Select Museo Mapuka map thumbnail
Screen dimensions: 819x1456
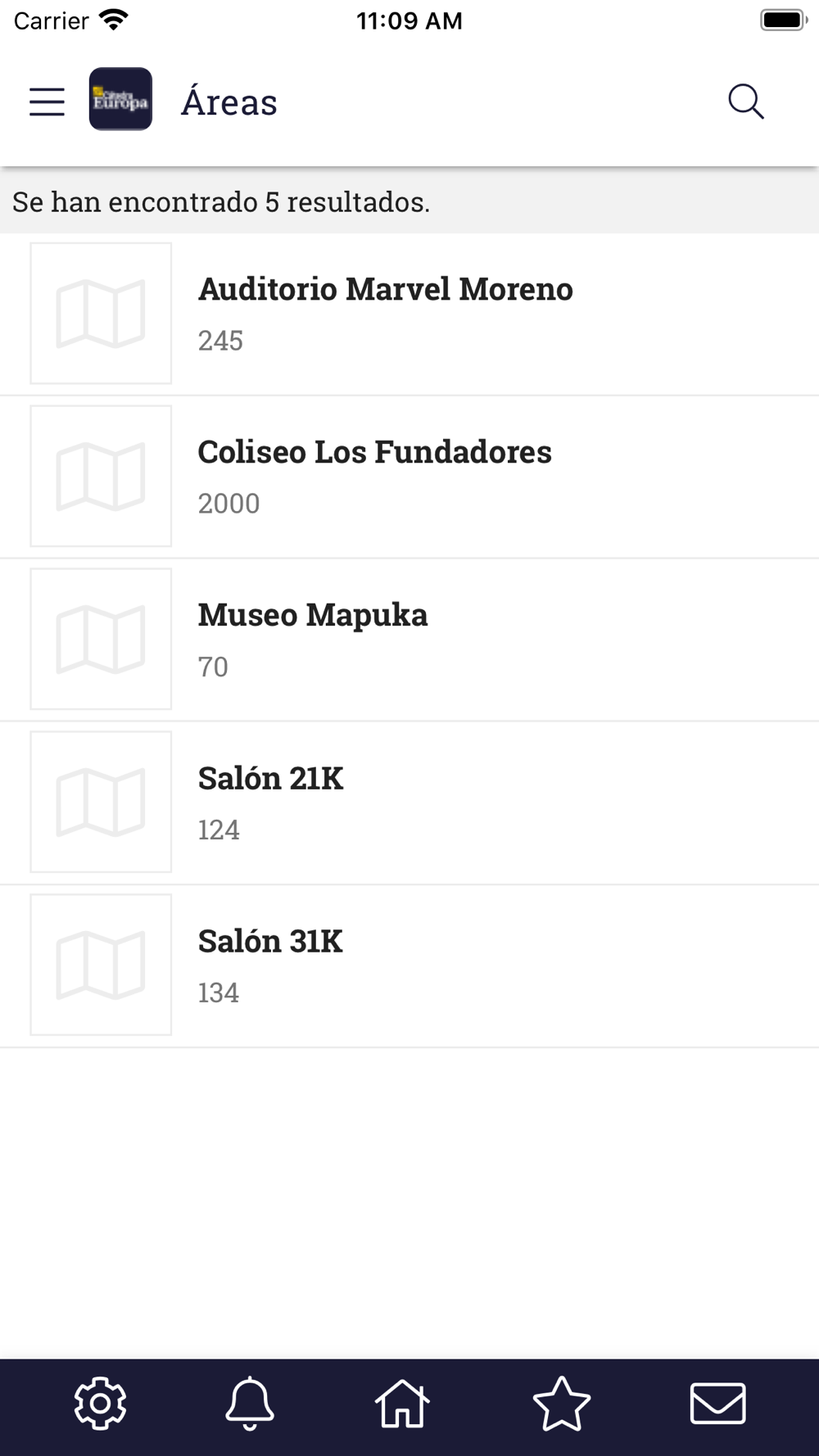pyautogui.click(x=101, y=639)
